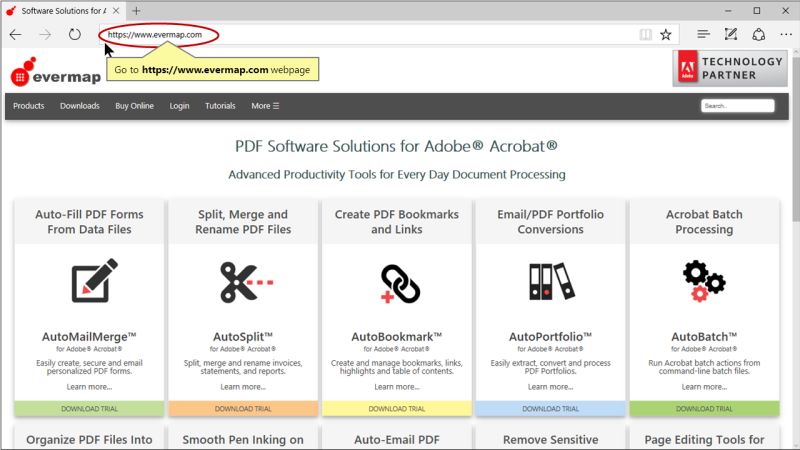The height and width of the screenshot is (450, 800).
Task: Click 'Organize PDF Files Into' card heading
Action: [89, 440]
